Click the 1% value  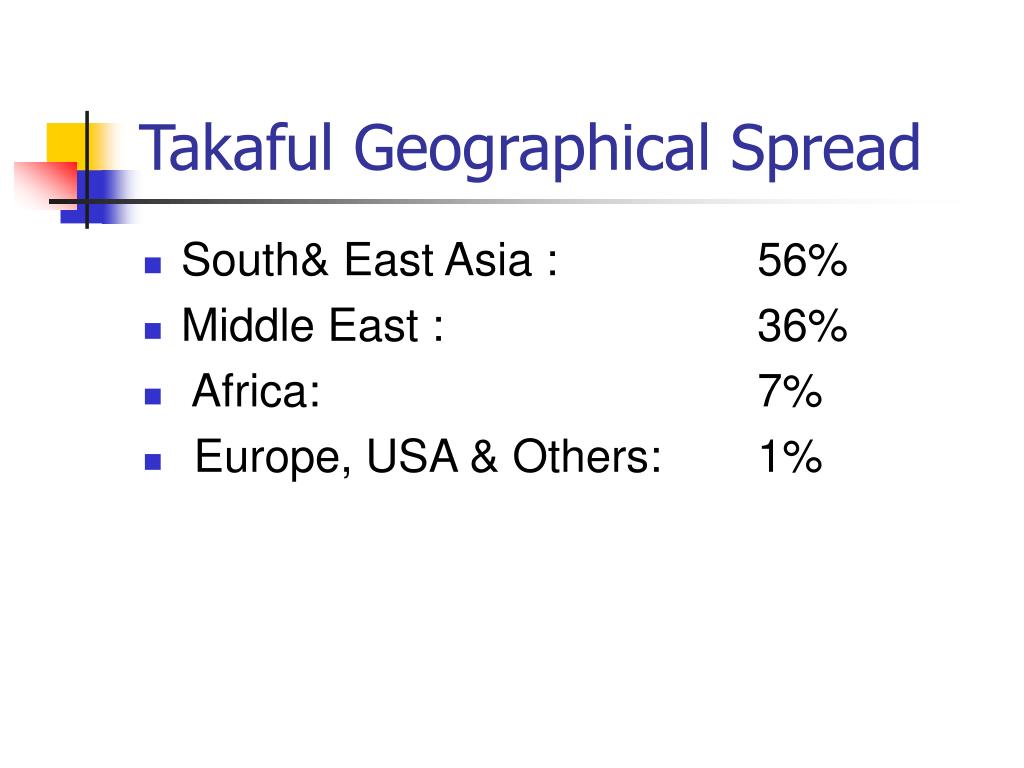pyautogui.click(x=790, y=456)
